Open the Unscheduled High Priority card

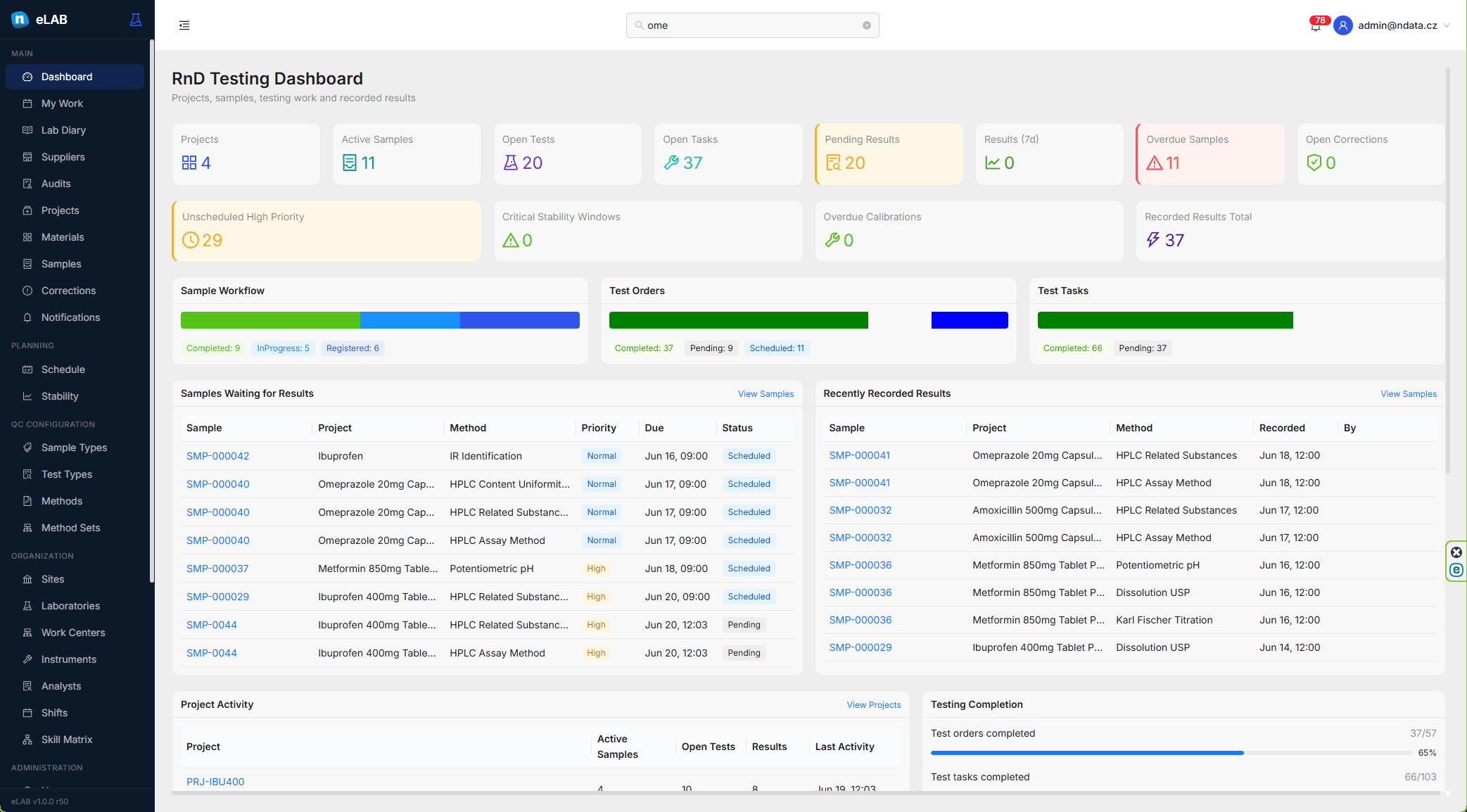(x=326, y=231)
